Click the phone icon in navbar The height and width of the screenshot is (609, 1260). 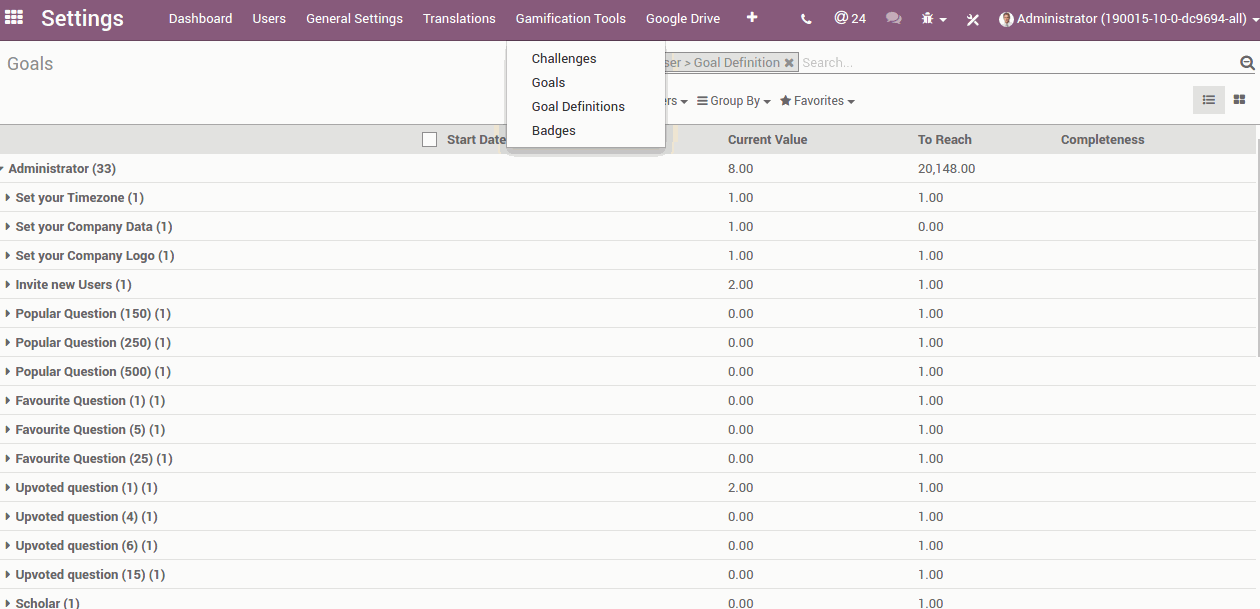[807, 19]
